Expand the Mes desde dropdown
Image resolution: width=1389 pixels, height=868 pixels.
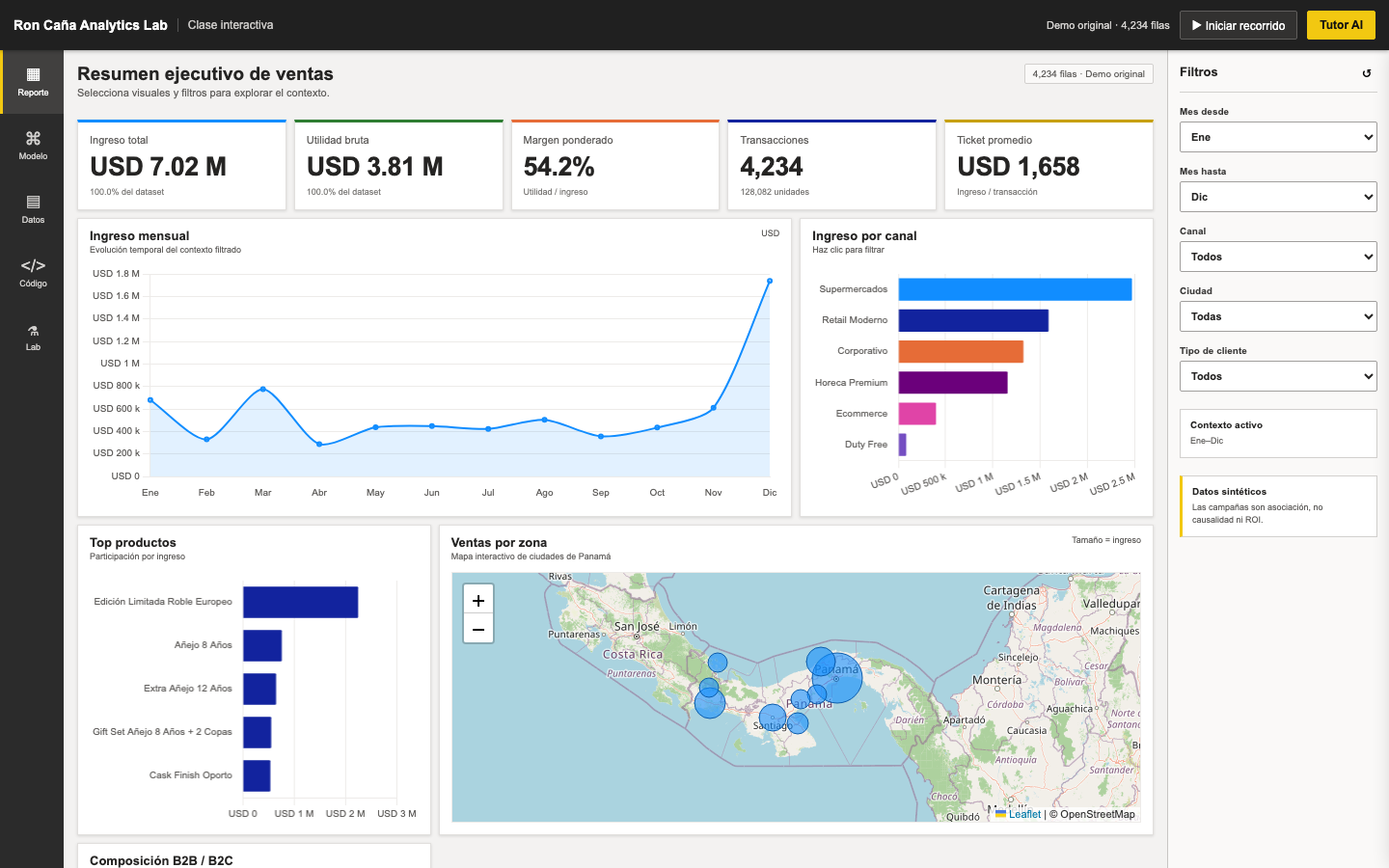coord(1278,137)
